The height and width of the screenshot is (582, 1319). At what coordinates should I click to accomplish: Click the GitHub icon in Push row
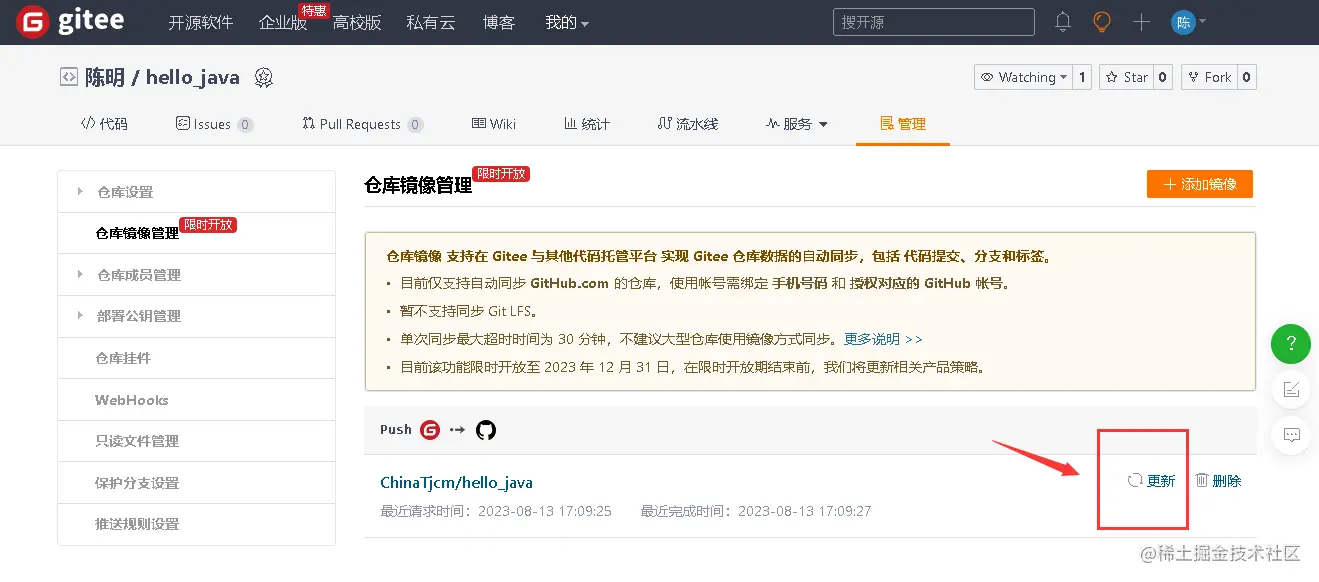click(x=486, y=430)
